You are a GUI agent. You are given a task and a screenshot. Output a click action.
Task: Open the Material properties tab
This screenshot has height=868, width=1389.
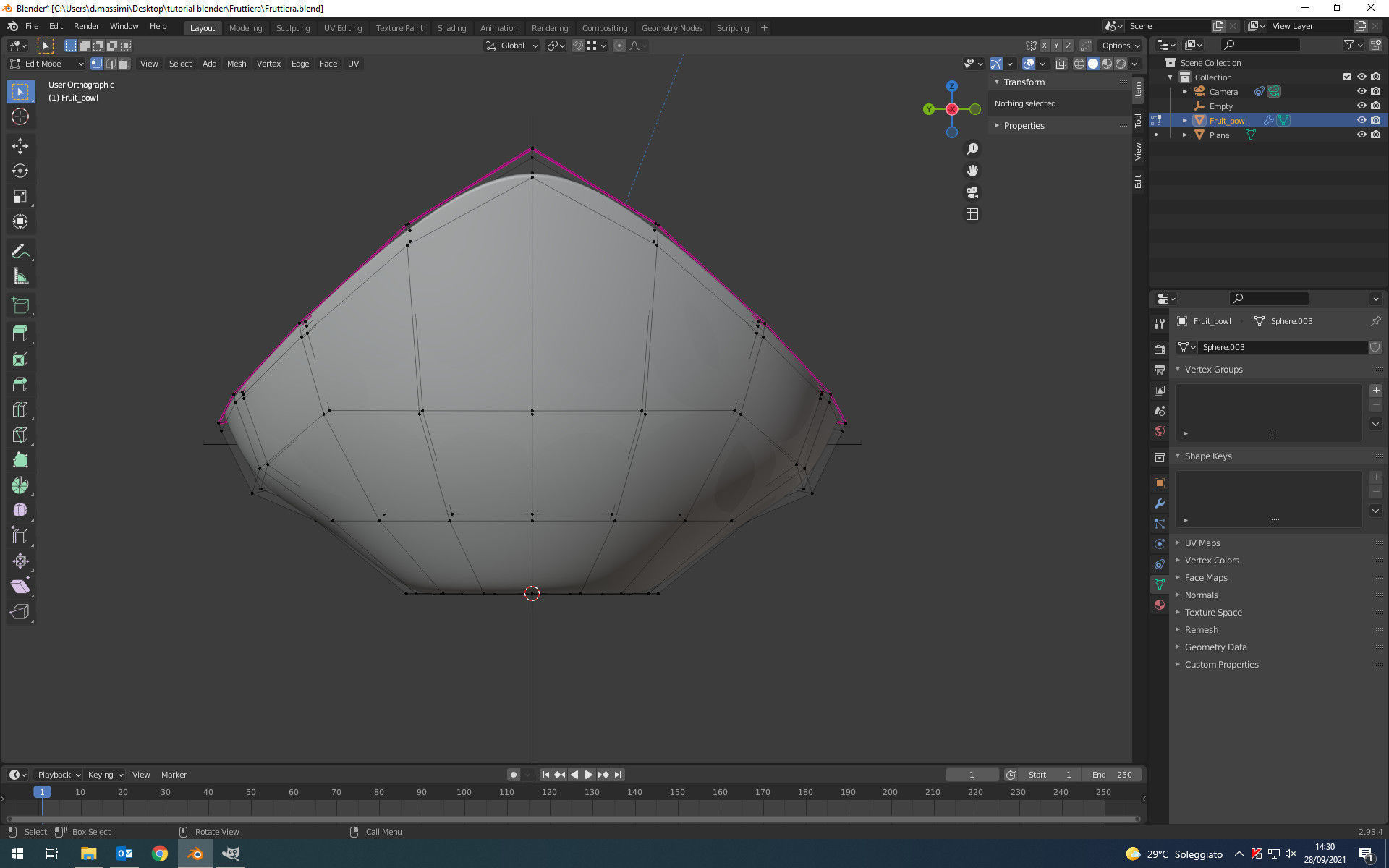coord(1160,605)
